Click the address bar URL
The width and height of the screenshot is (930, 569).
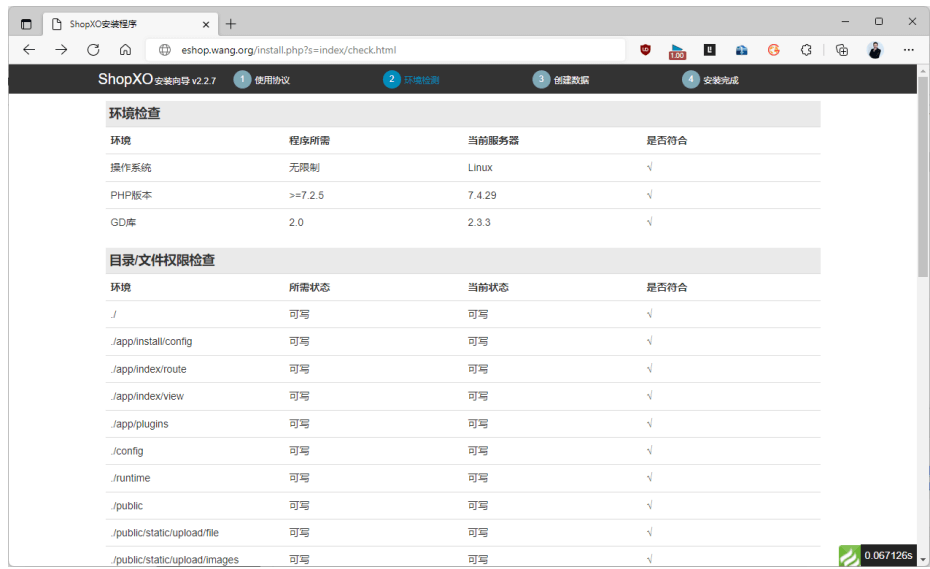coord(289,50)
